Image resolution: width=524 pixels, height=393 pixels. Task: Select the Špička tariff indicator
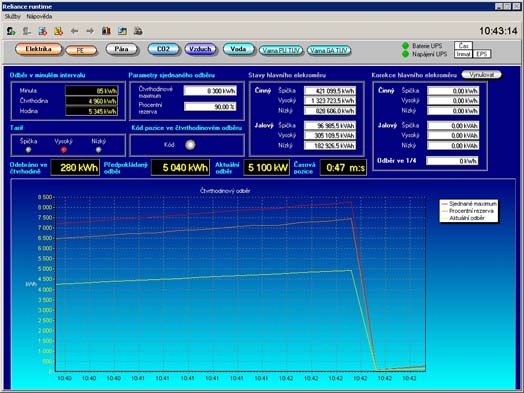[28, 150]
